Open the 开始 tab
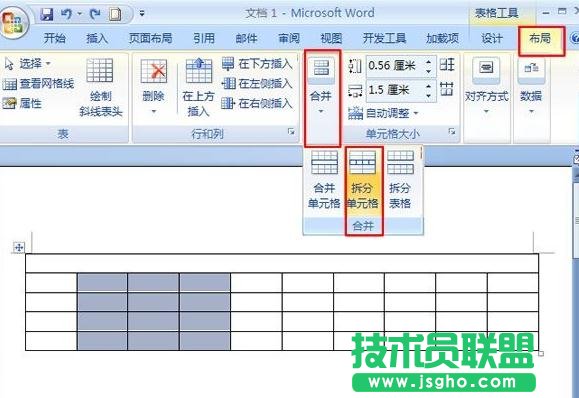The image size is (579, 398). click(55, 38)
